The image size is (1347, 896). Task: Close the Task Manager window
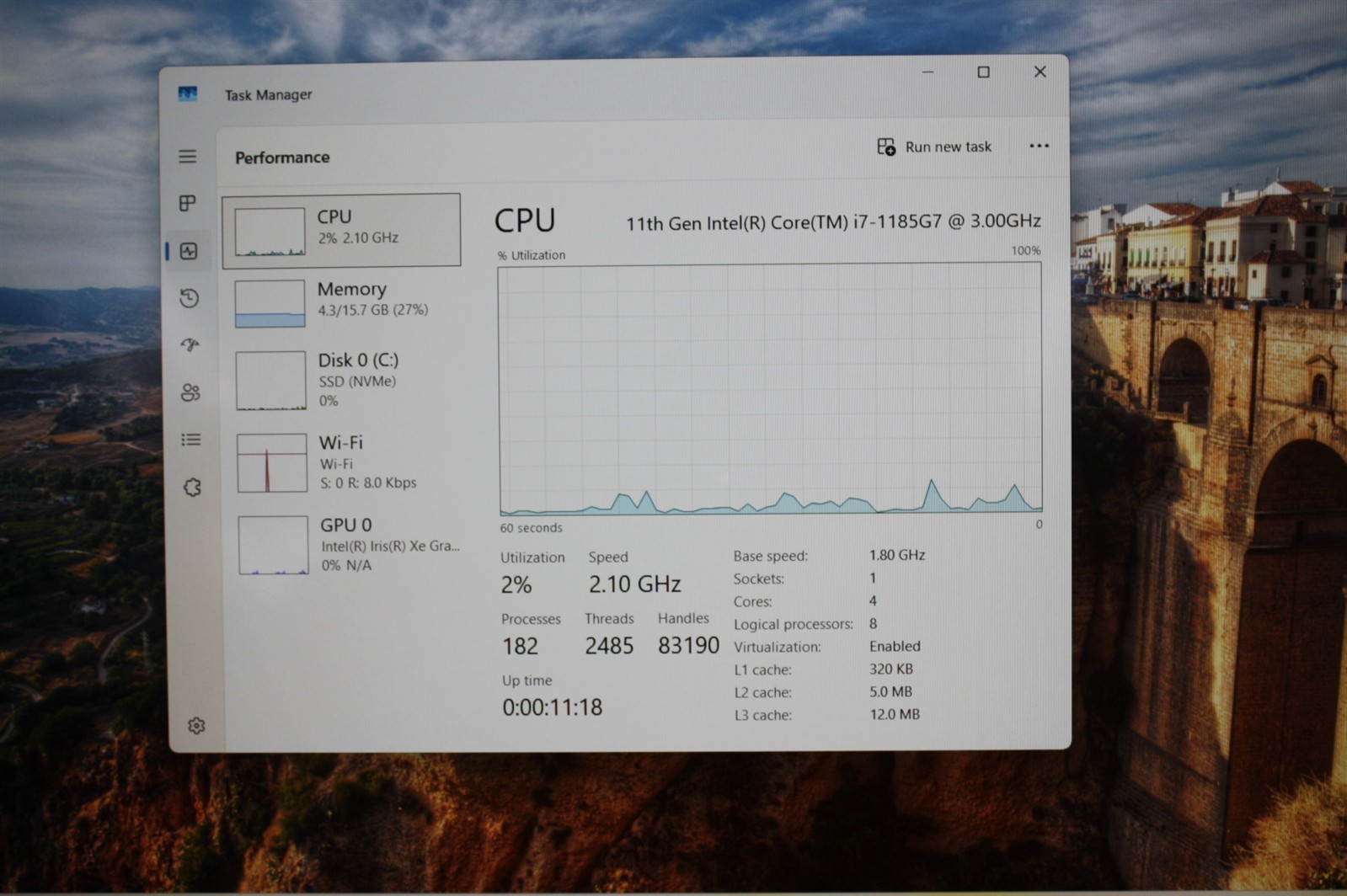pyautogui.click(x=1040, y=72)
